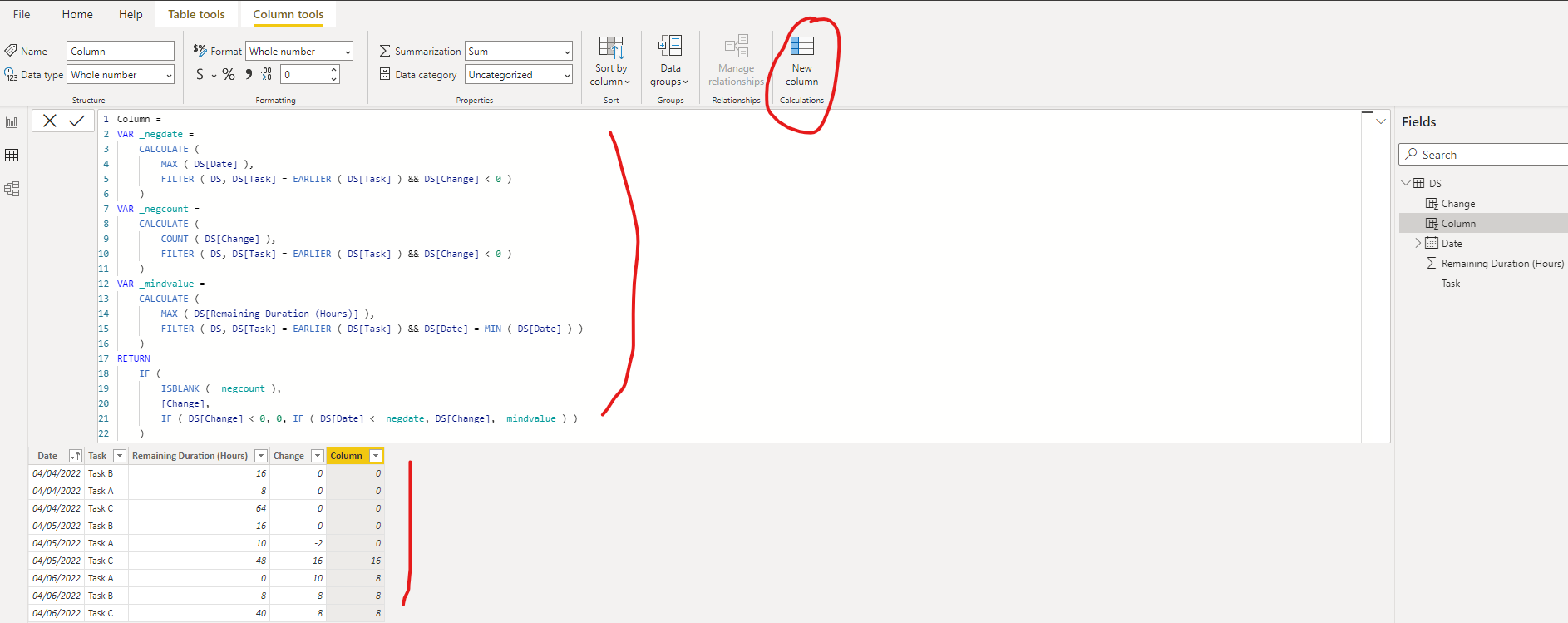Switch to the Help tab

click(131, 14)
